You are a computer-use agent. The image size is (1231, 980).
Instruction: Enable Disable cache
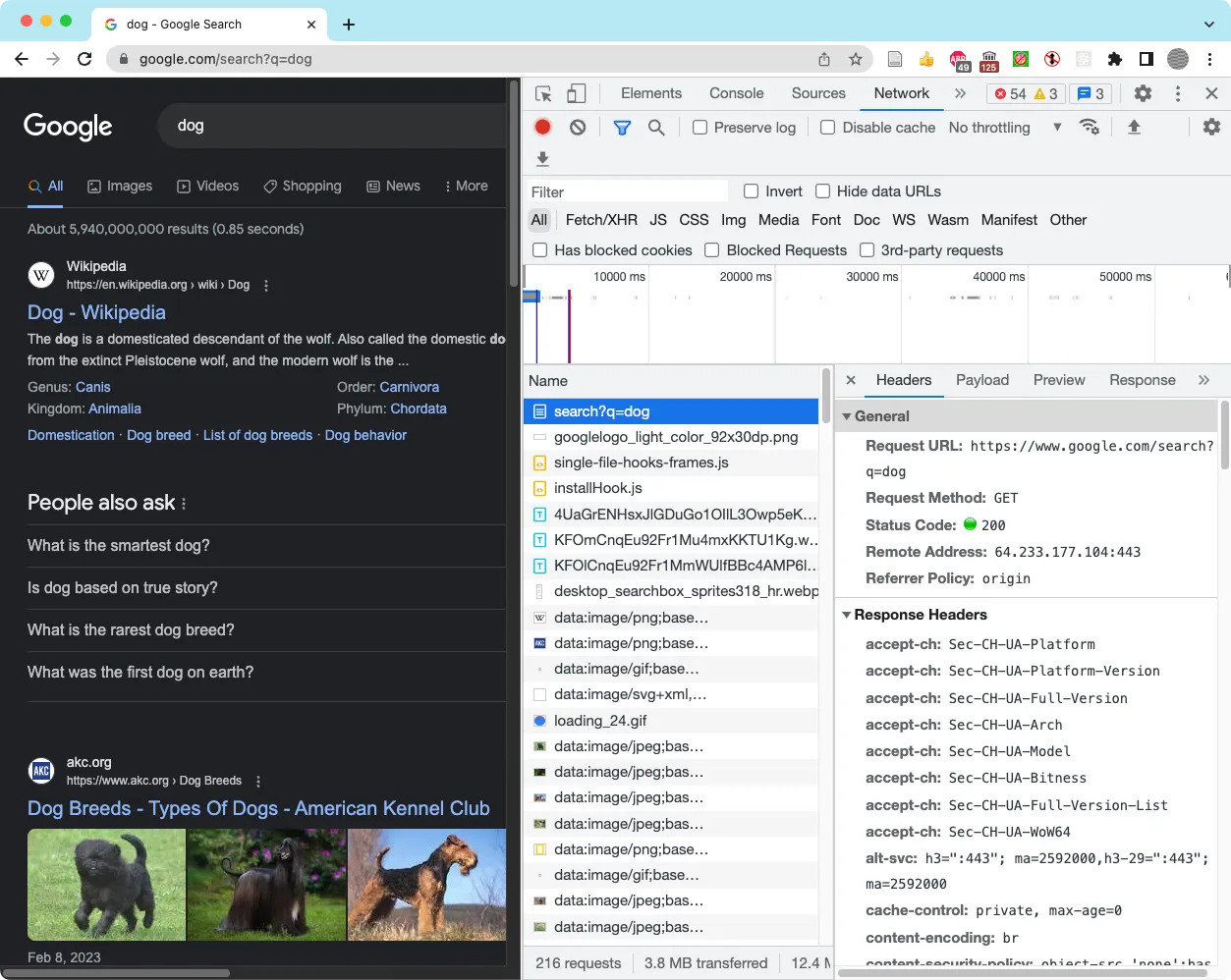pyautogui.click(x=830, y=127)
